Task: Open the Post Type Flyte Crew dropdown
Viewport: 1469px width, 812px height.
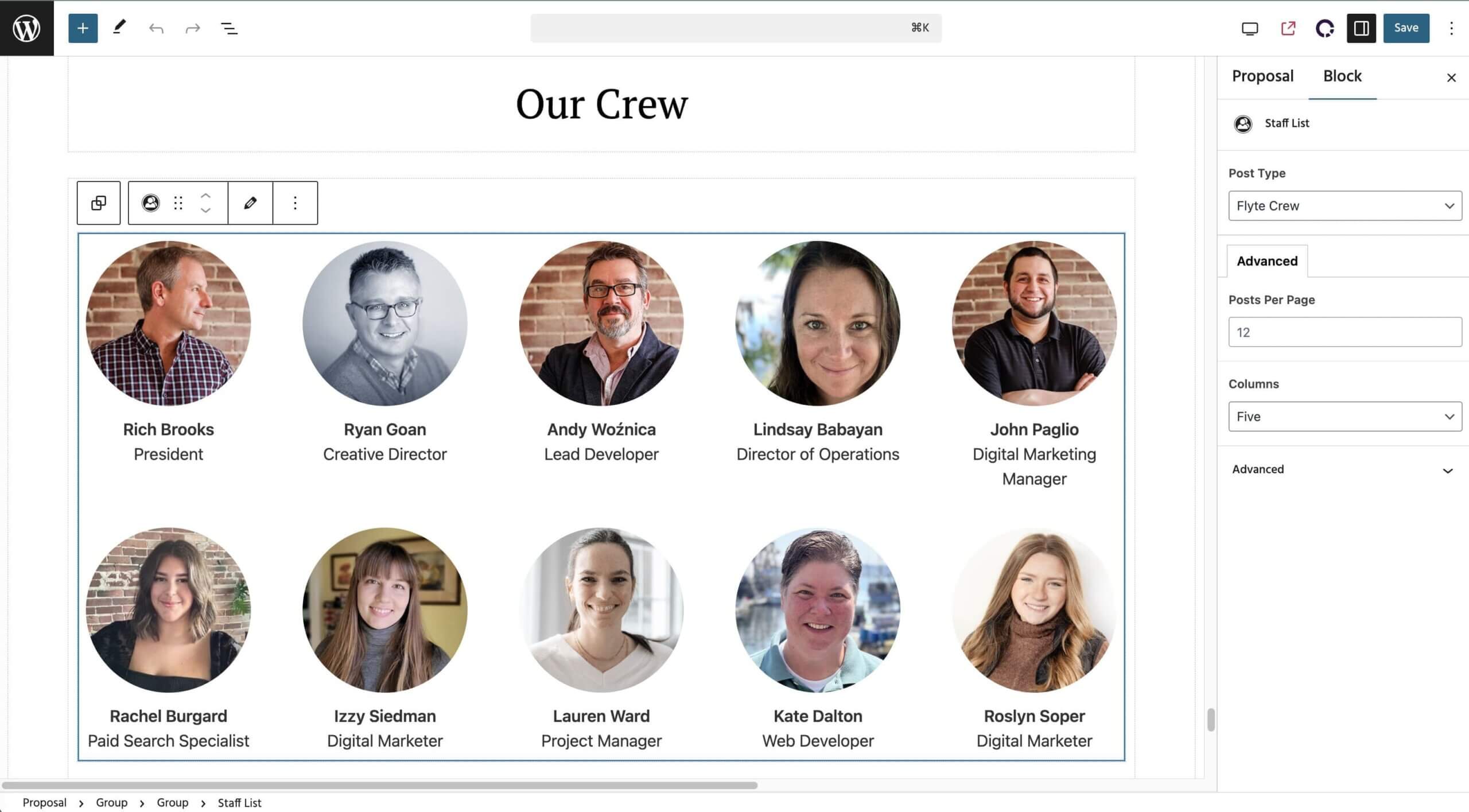Action: 1344,205
